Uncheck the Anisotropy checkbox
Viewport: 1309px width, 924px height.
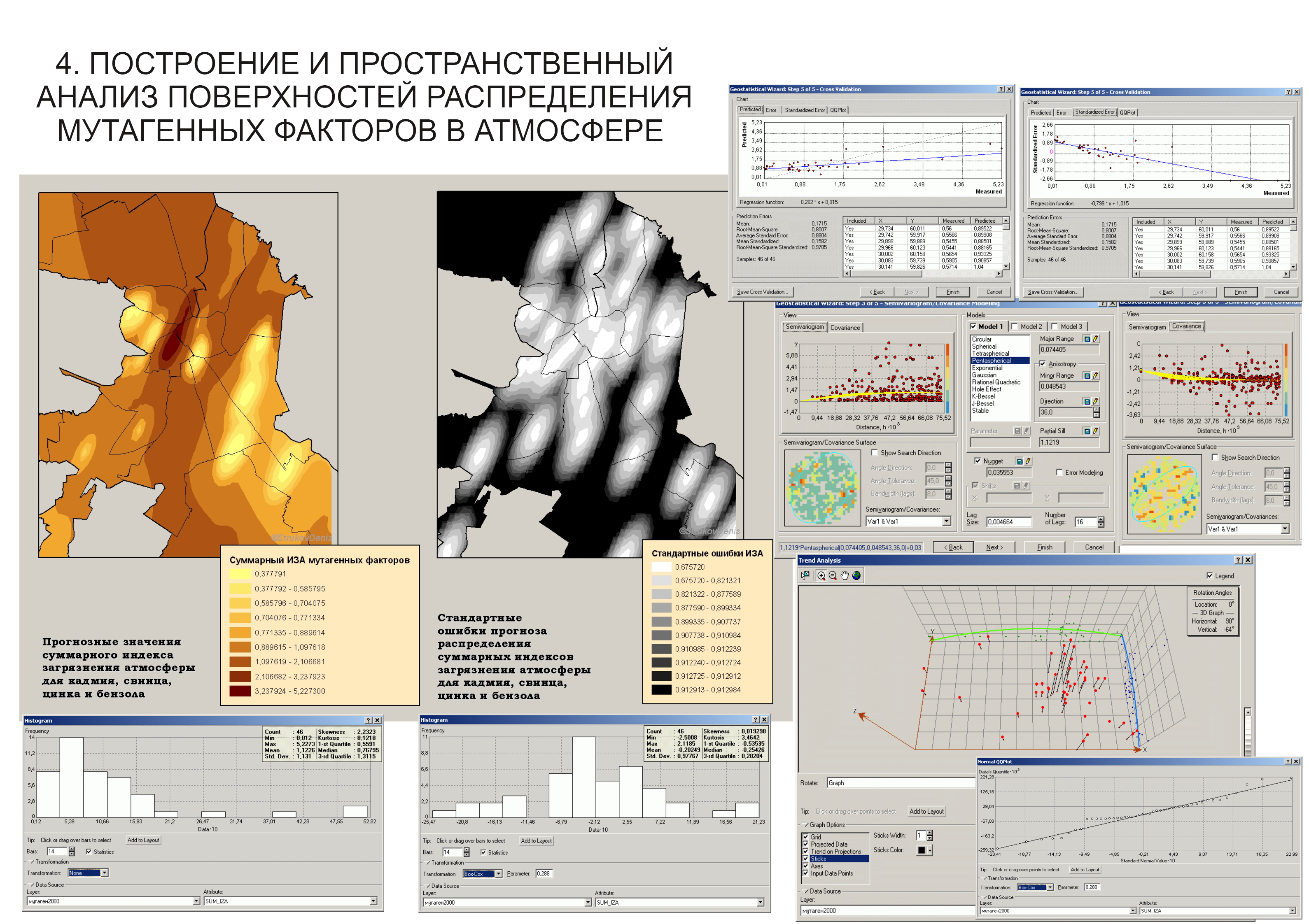[x=1042, y=364]
